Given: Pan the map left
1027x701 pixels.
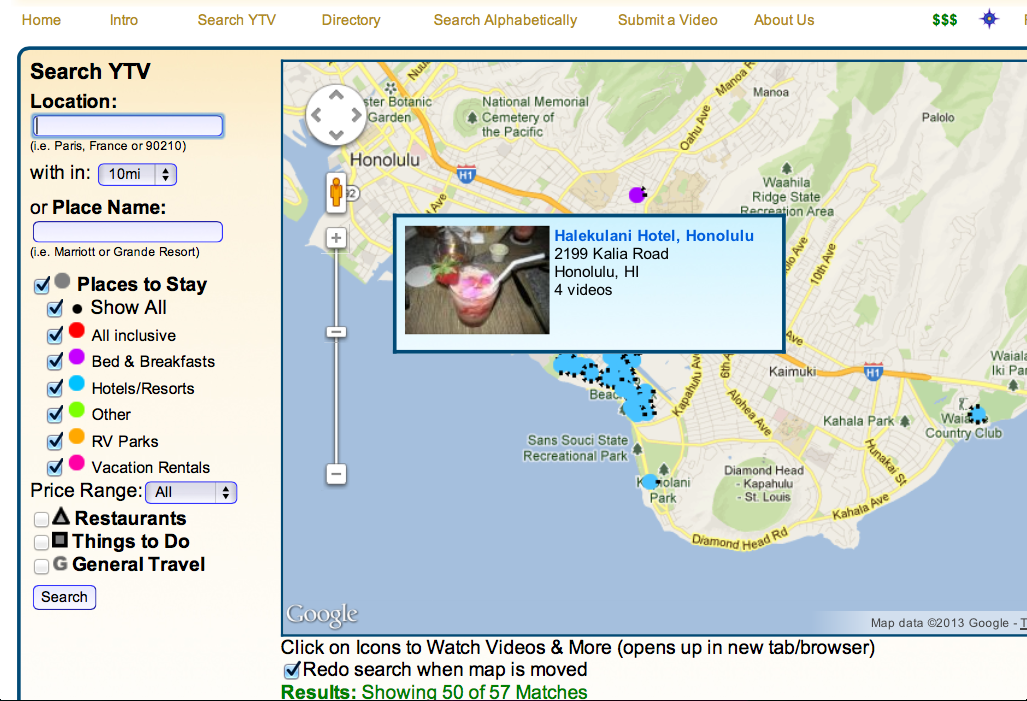Looking at the screenshot, I should click(316, 115).
